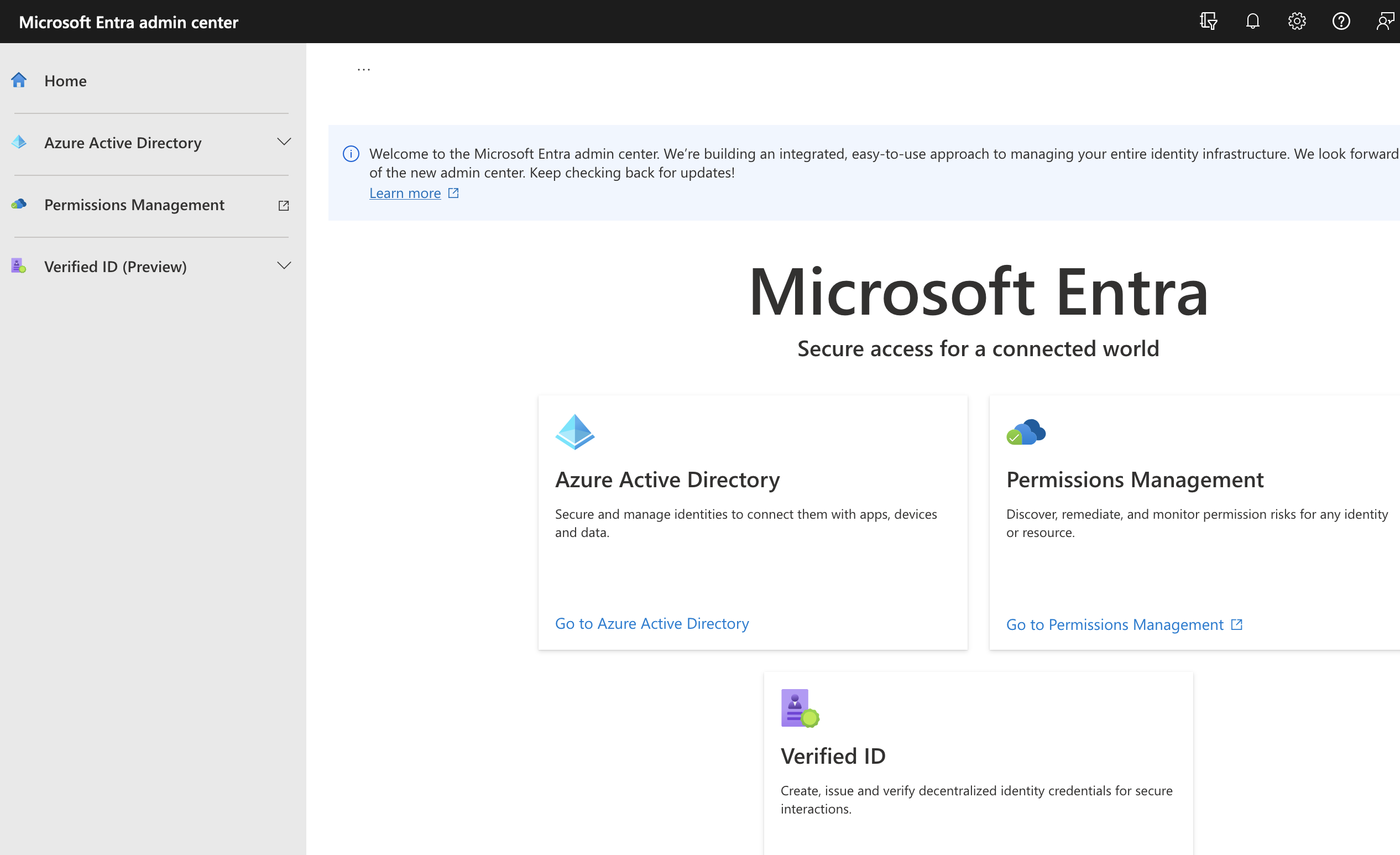Screen dimensions: 1400x855
Task: Click Go to Permissions Management
Action: coord(1114,624)
